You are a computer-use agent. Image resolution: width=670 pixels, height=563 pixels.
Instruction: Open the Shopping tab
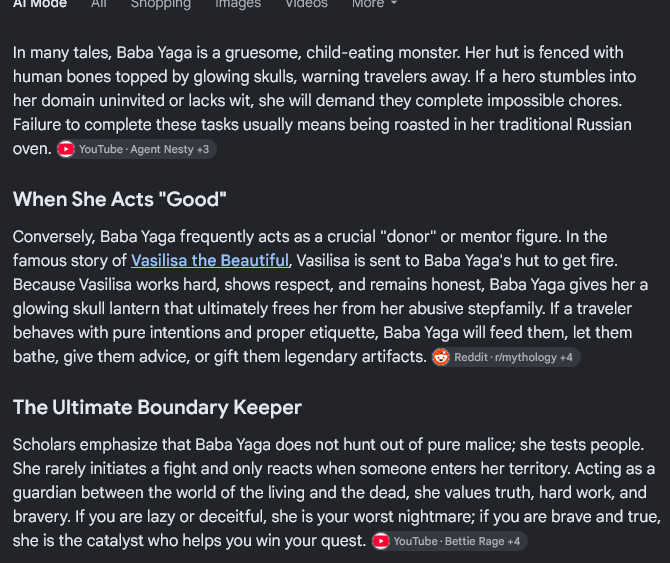(161, 3)
